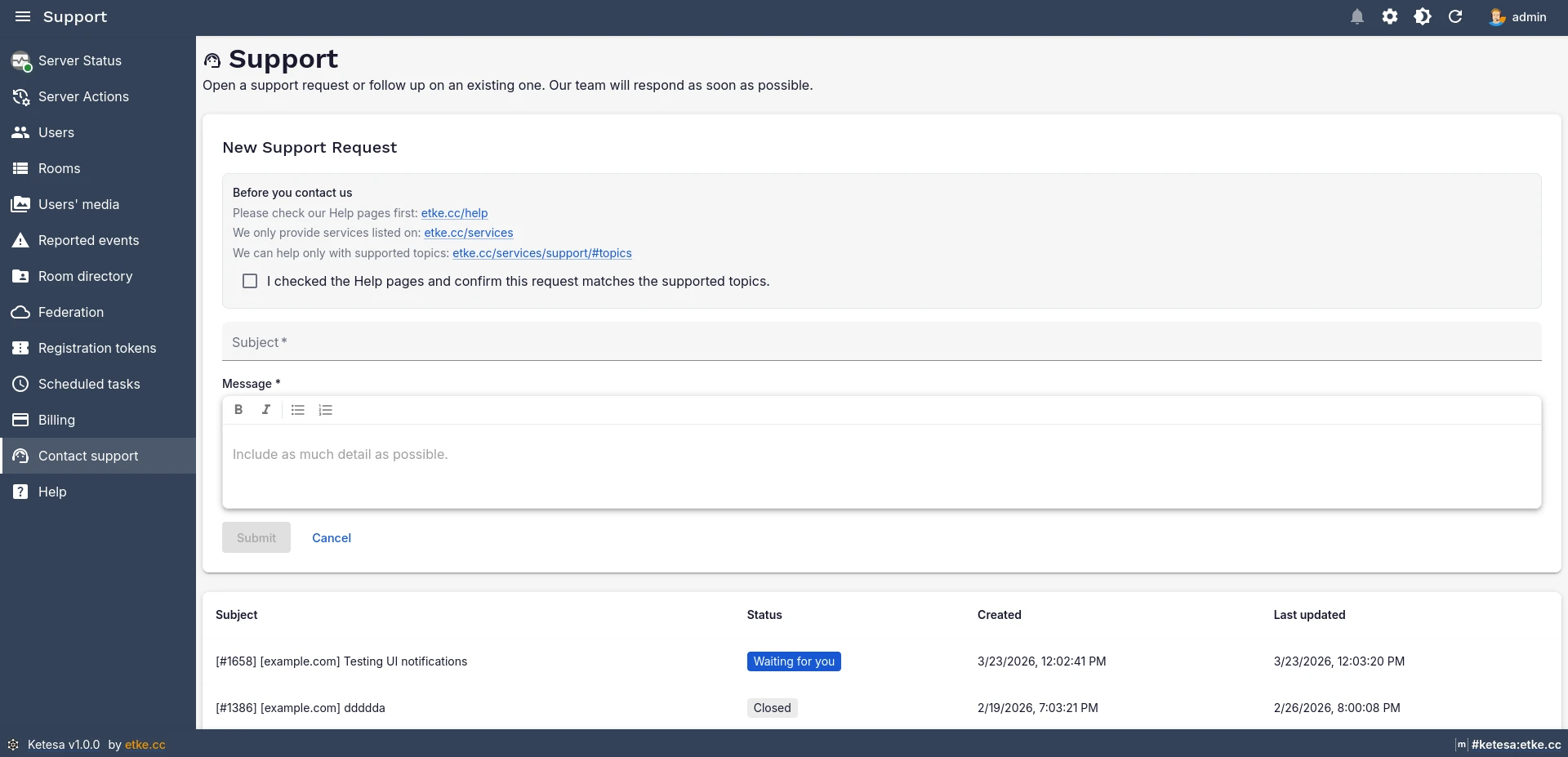Viewport: 1568px width, 757px height.
Task: Select Scheduled tasks in sidebar
Action: click(89, 384)
